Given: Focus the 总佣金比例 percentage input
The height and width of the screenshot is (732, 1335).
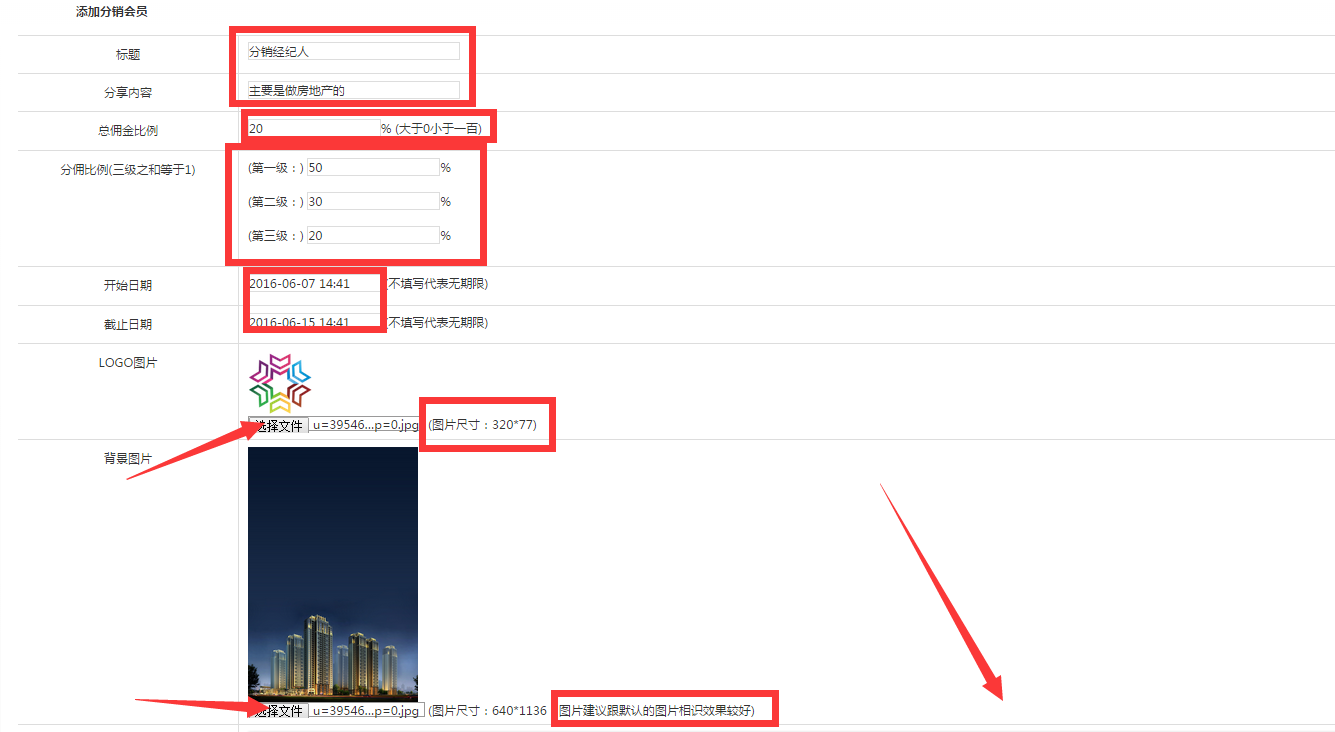Looking at the screenshot, I should tap(312, 129).
